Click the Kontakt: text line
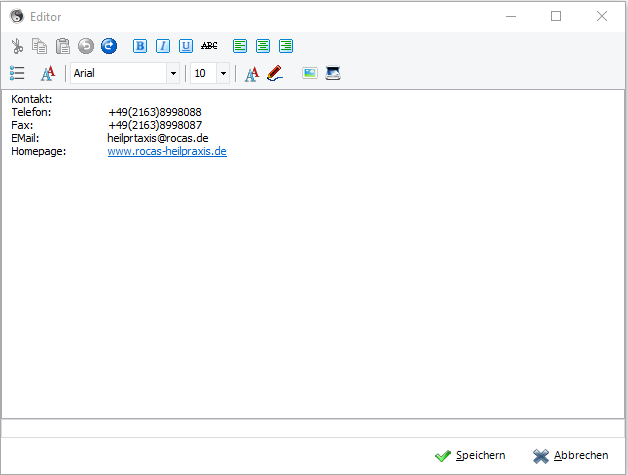This screenshot has height=475, width=628. coord(32,99)
